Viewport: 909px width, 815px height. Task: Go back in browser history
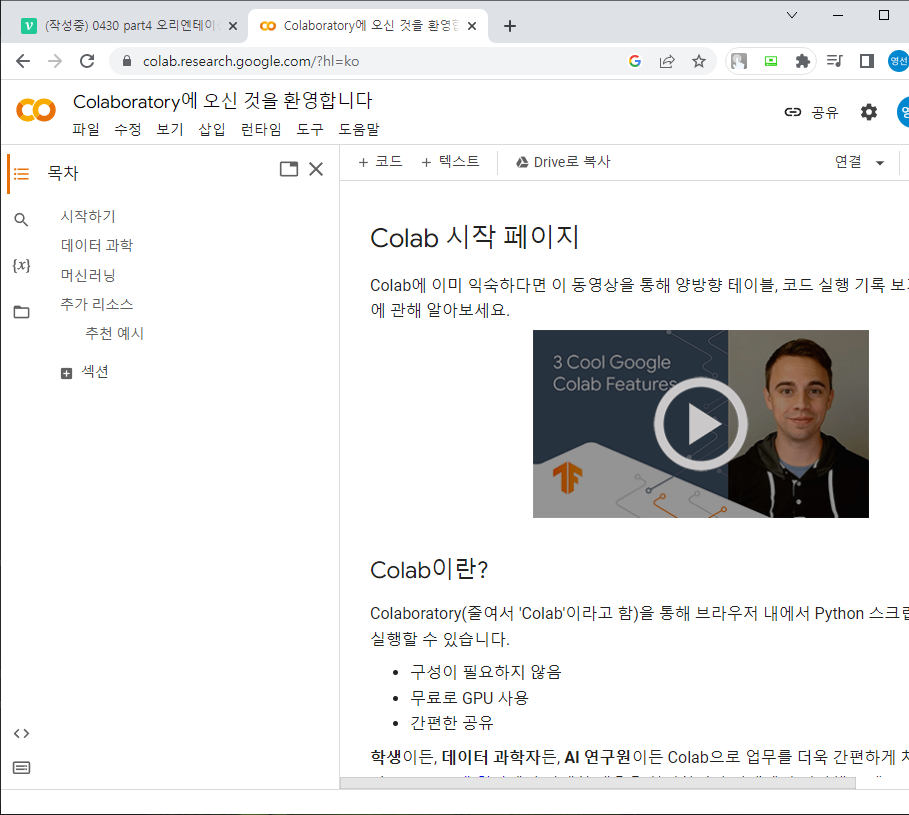[23, 61]
